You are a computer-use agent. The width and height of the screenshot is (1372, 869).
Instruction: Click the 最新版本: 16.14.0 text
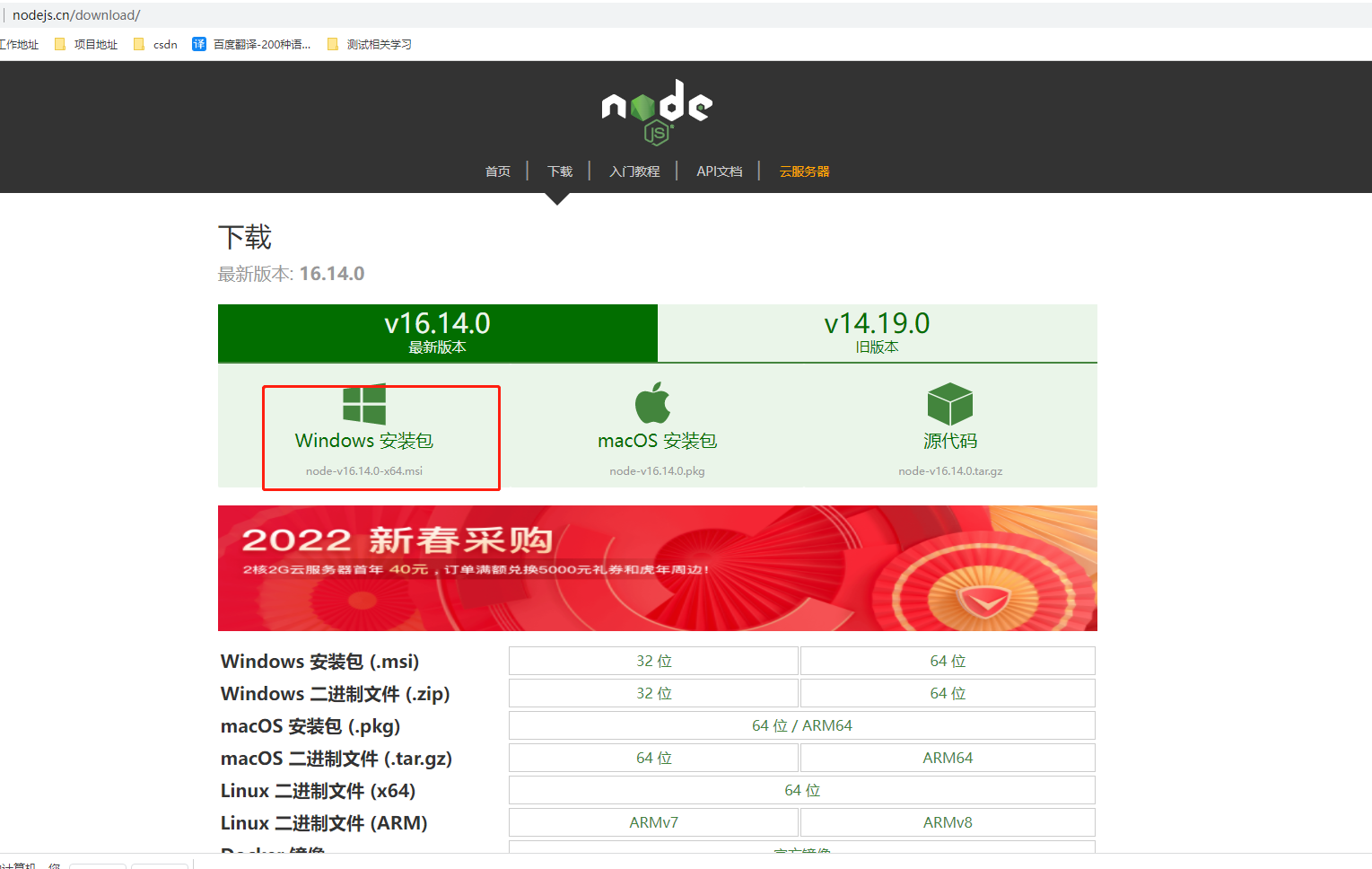pos(291,274)
